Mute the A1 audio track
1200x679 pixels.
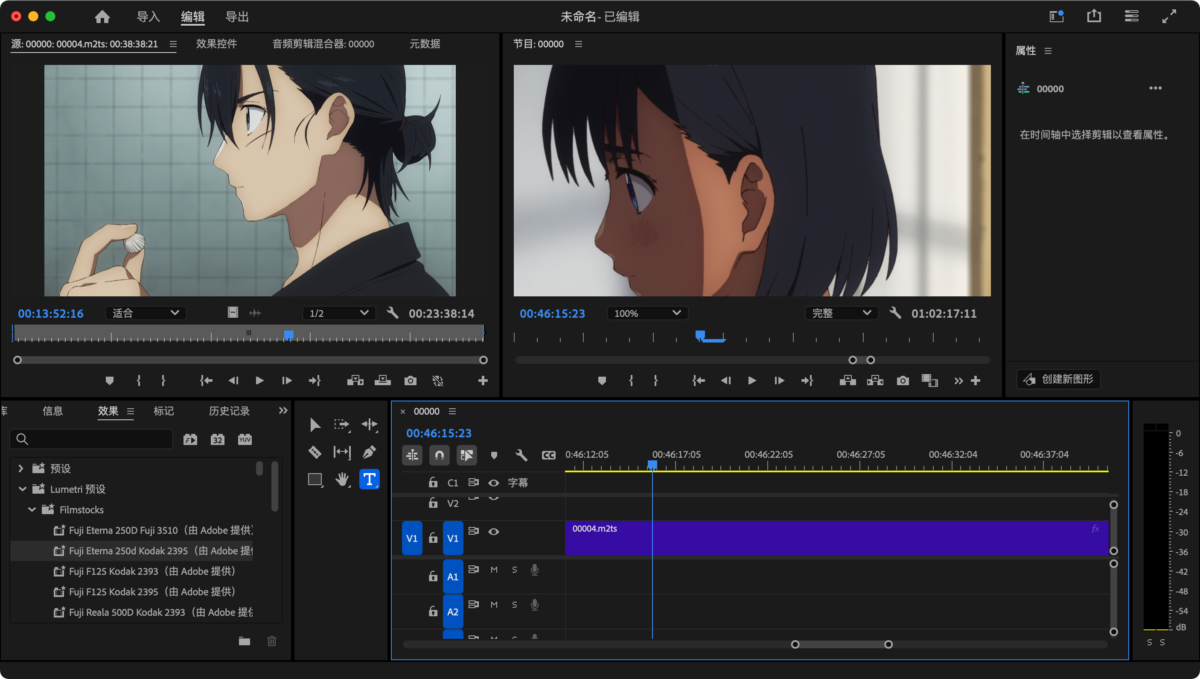click(494, 570)
